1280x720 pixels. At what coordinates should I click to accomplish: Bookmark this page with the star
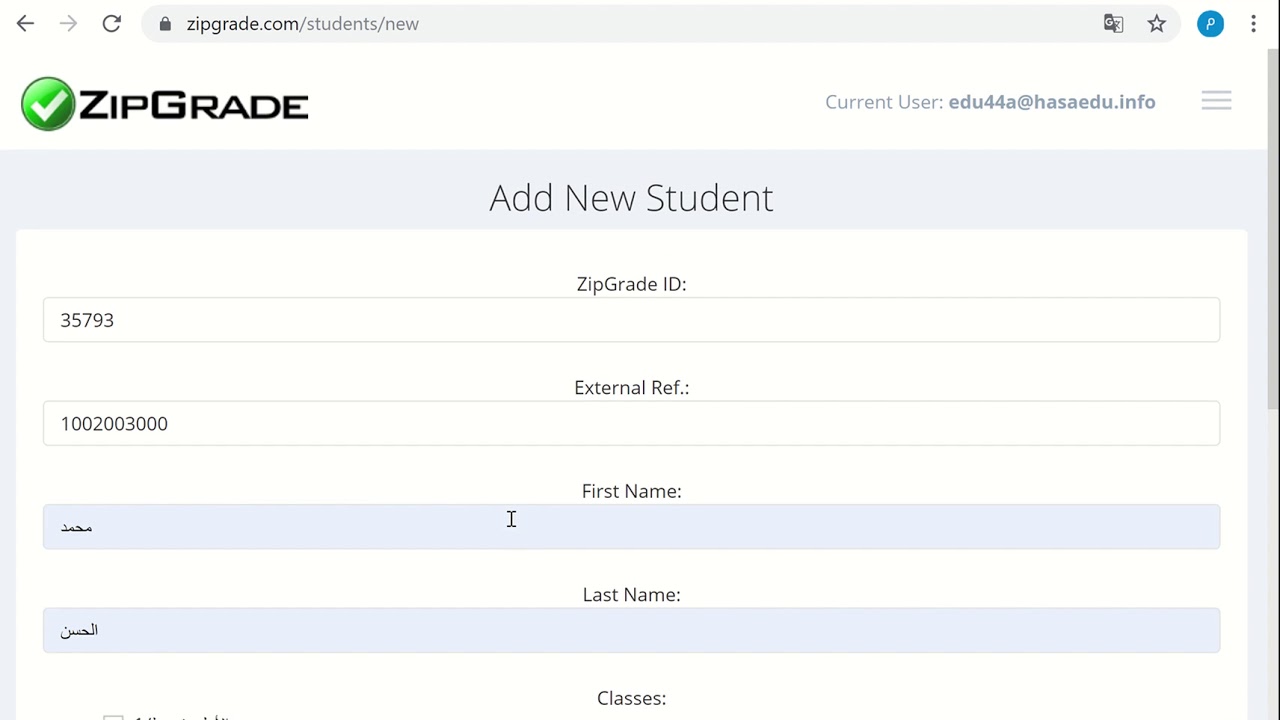1156,24
